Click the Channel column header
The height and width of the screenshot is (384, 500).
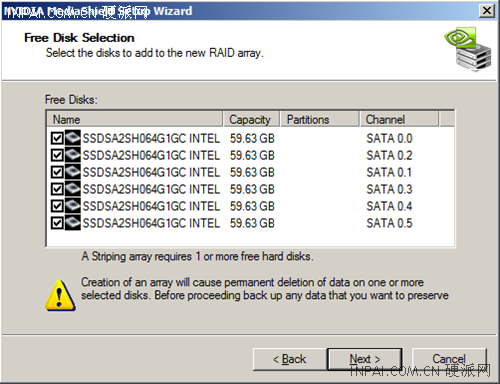click(399, 119)
